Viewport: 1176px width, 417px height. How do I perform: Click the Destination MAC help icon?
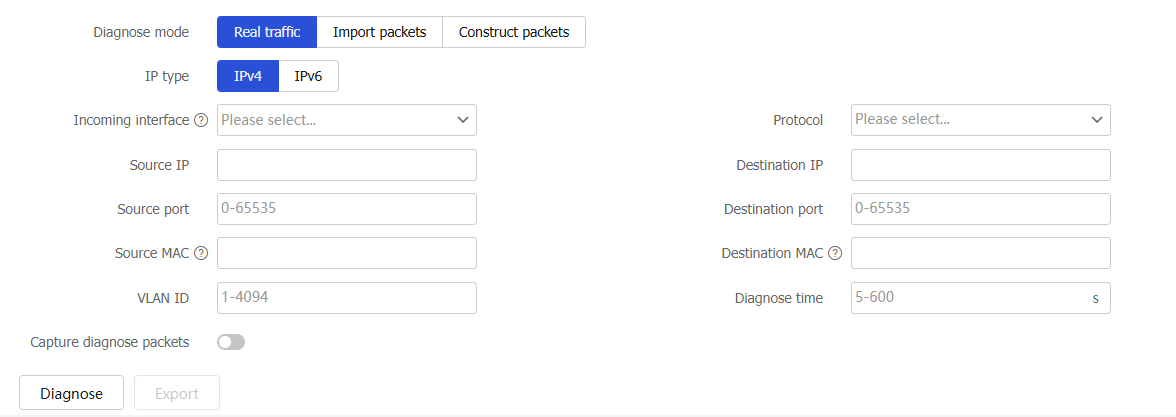tap(835, 254)
